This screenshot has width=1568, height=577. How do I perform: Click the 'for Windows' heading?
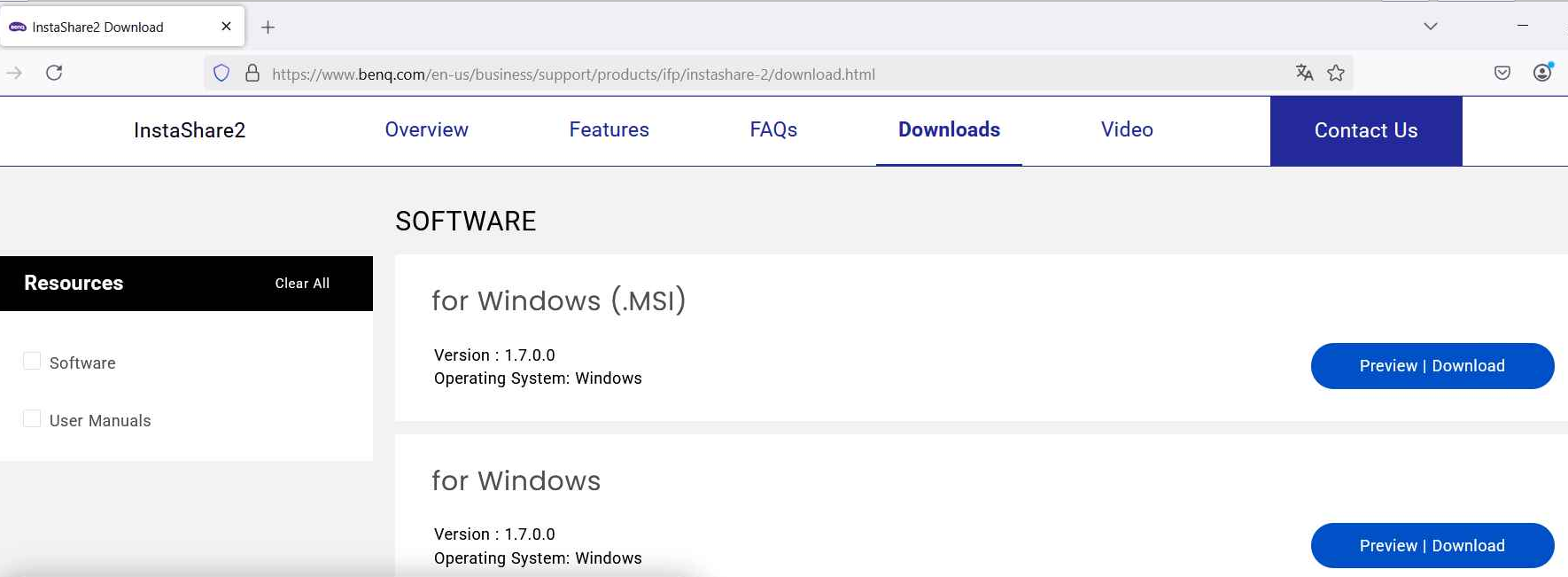[x=516, y=480]
